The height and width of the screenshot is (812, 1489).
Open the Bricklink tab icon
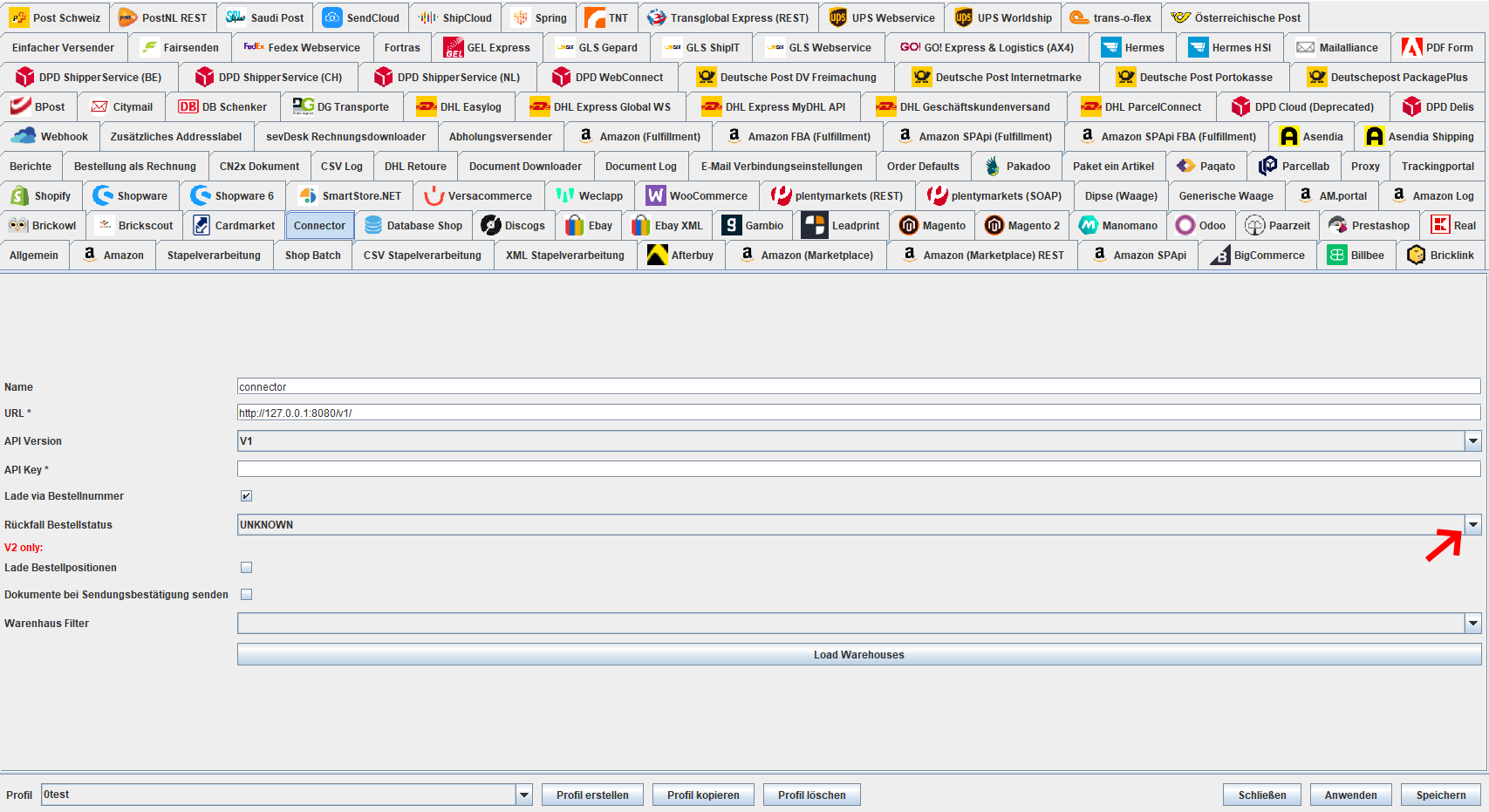pyautogui.click(x=1417, y=255)
